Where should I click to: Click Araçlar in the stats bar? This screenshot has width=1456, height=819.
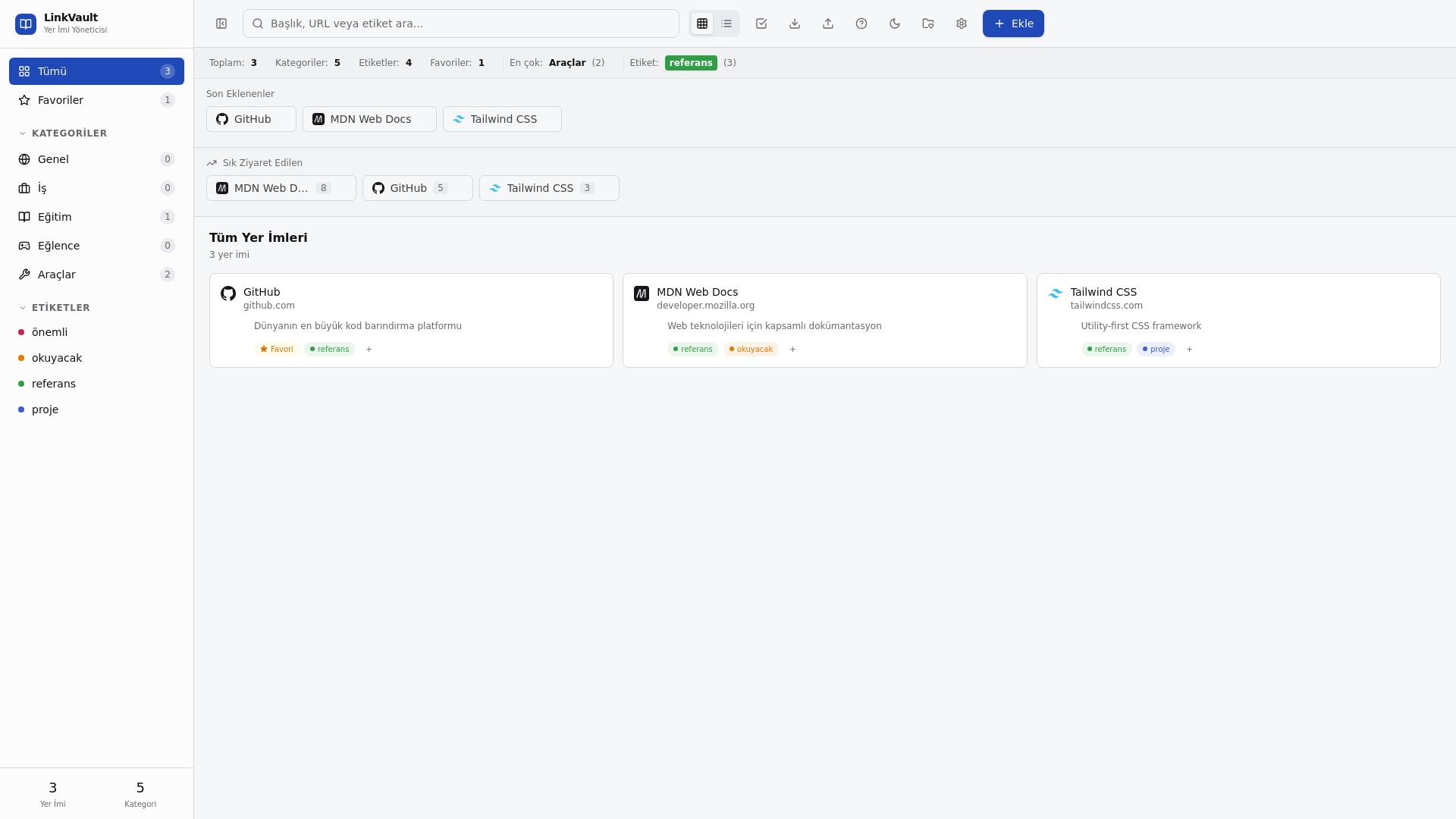coord(567,63)
